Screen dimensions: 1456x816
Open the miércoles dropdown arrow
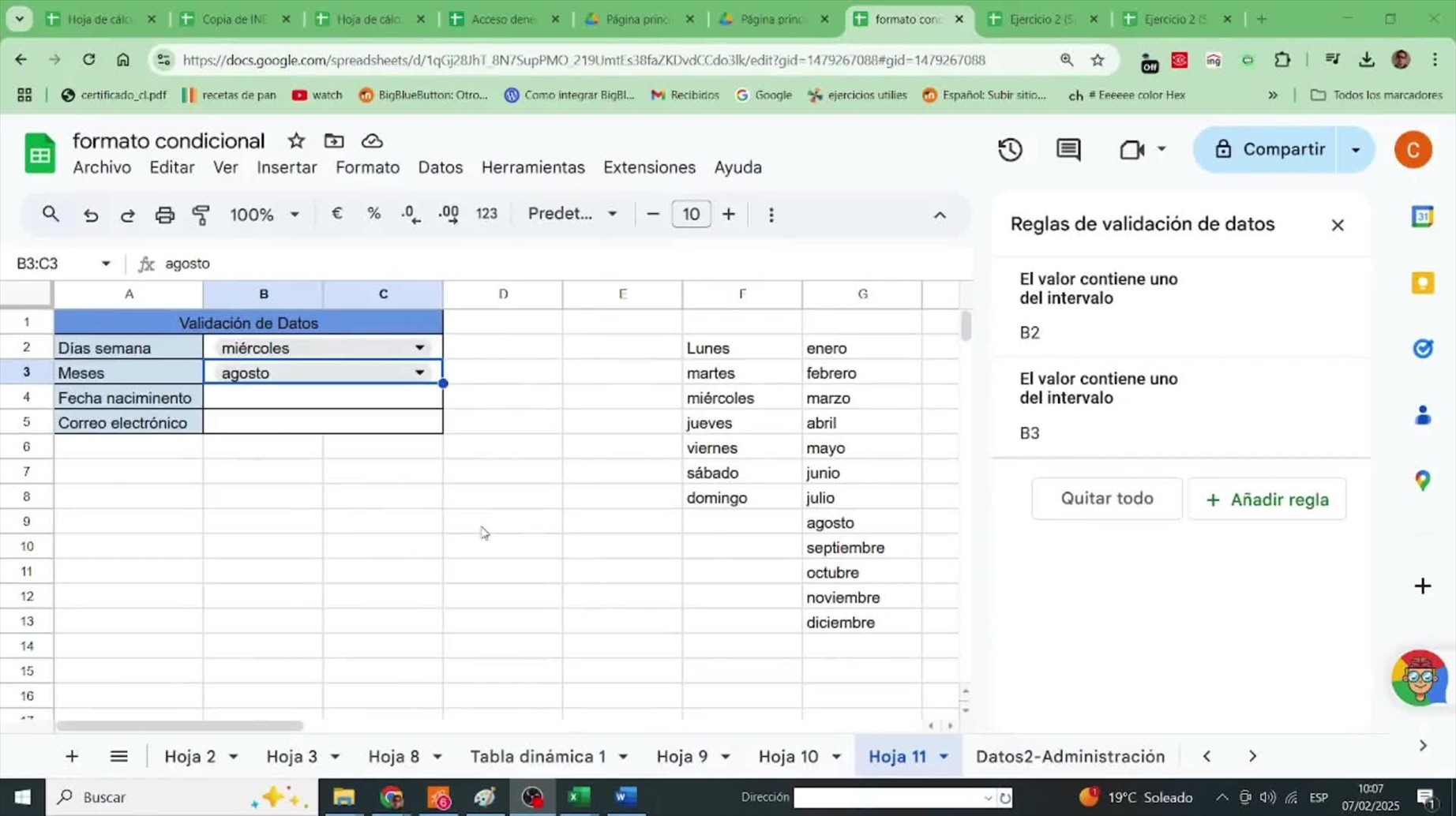(x=419, y=347)
